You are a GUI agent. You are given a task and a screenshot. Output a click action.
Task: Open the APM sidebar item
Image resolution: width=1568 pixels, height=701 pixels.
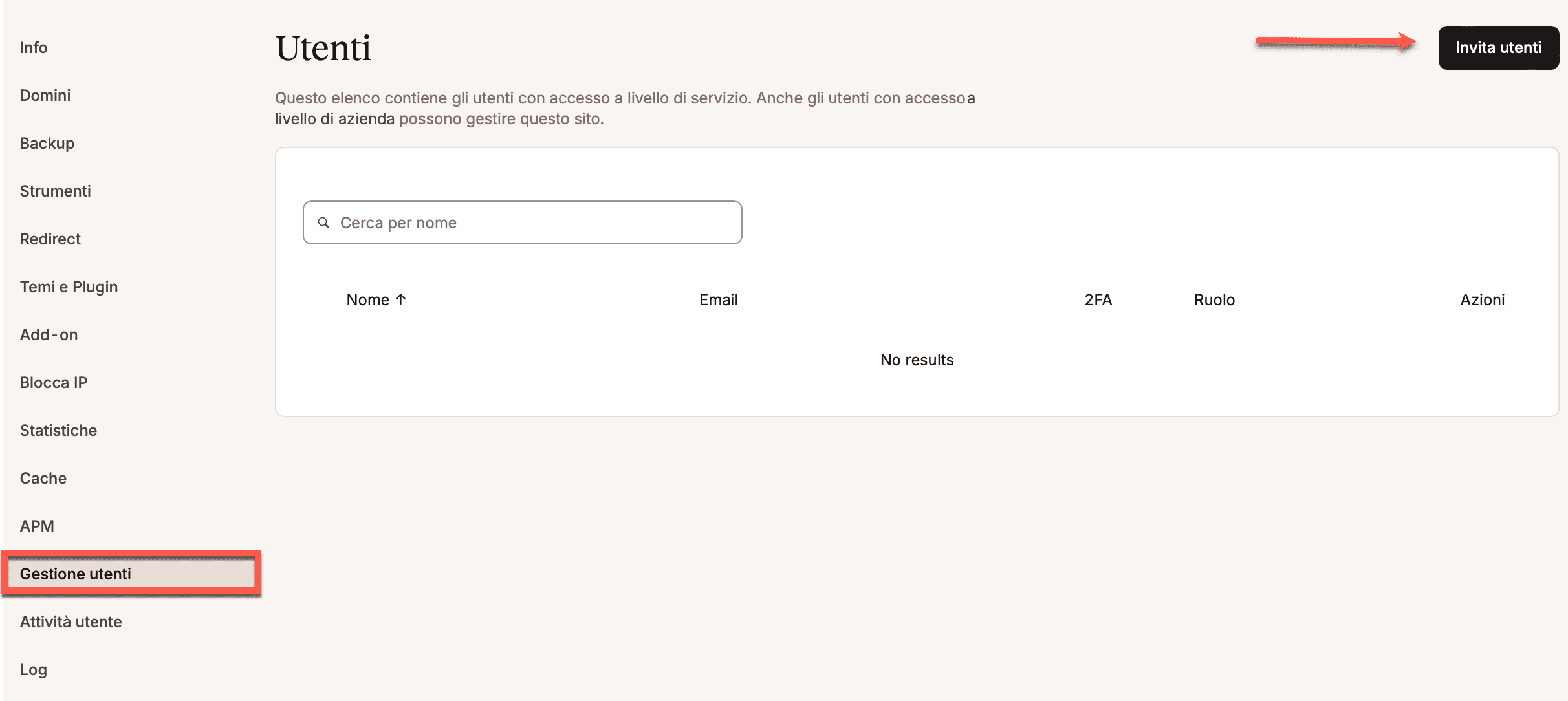(37, 526)
